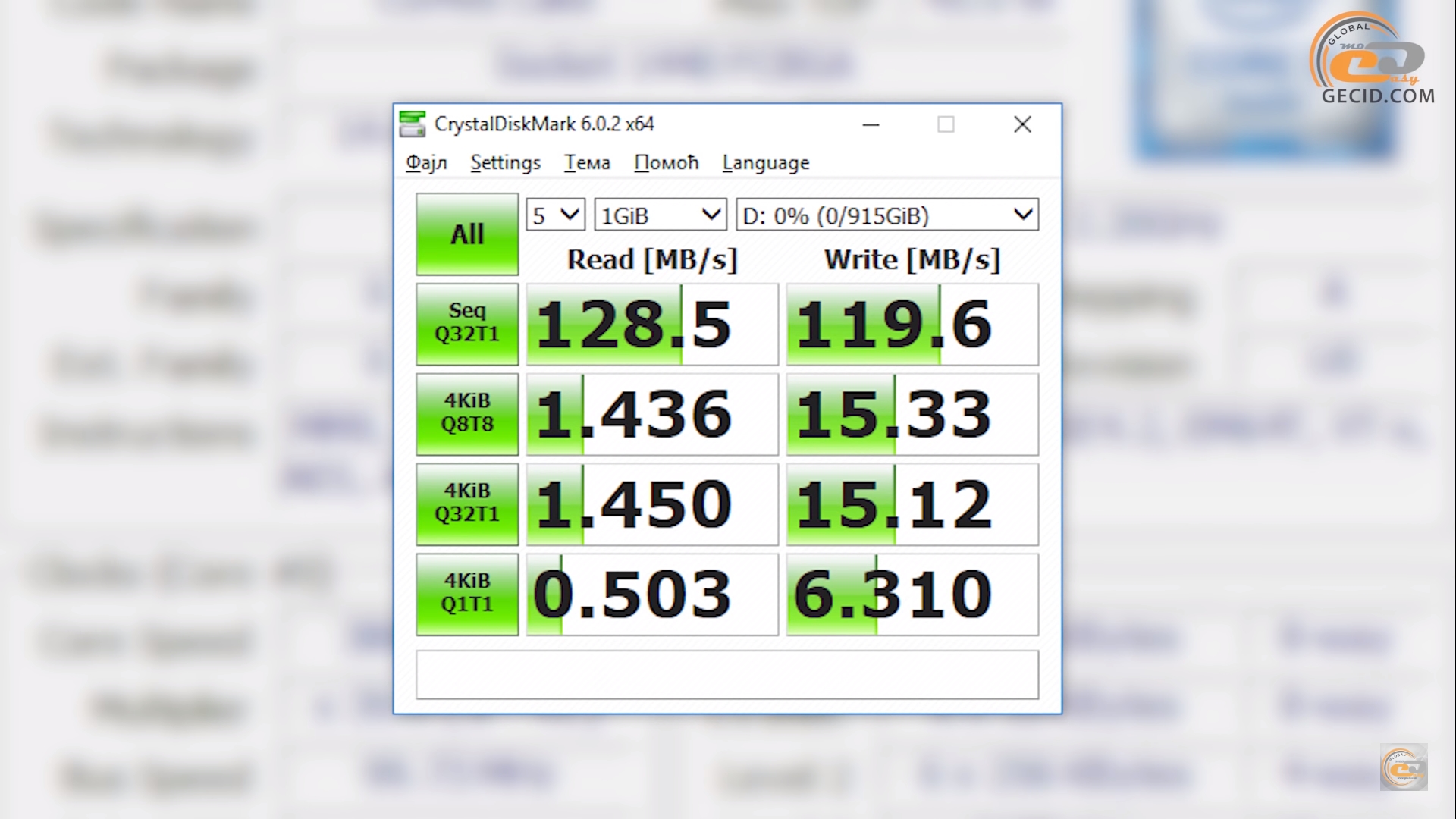Run all benchmarks with the All button
Image resolution: width=1456 pixels, height=819 pixels.
coord(467,234)
